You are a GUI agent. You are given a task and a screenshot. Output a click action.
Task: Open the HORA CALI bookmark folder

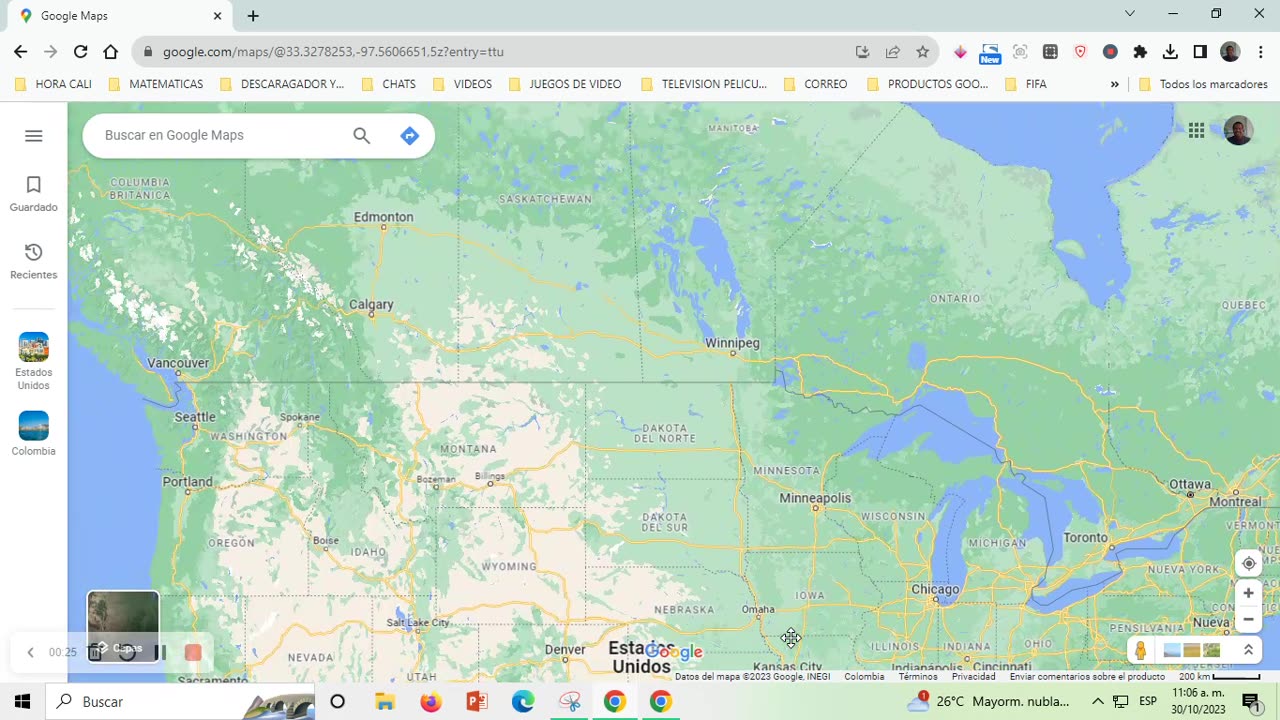pos(53,84)
